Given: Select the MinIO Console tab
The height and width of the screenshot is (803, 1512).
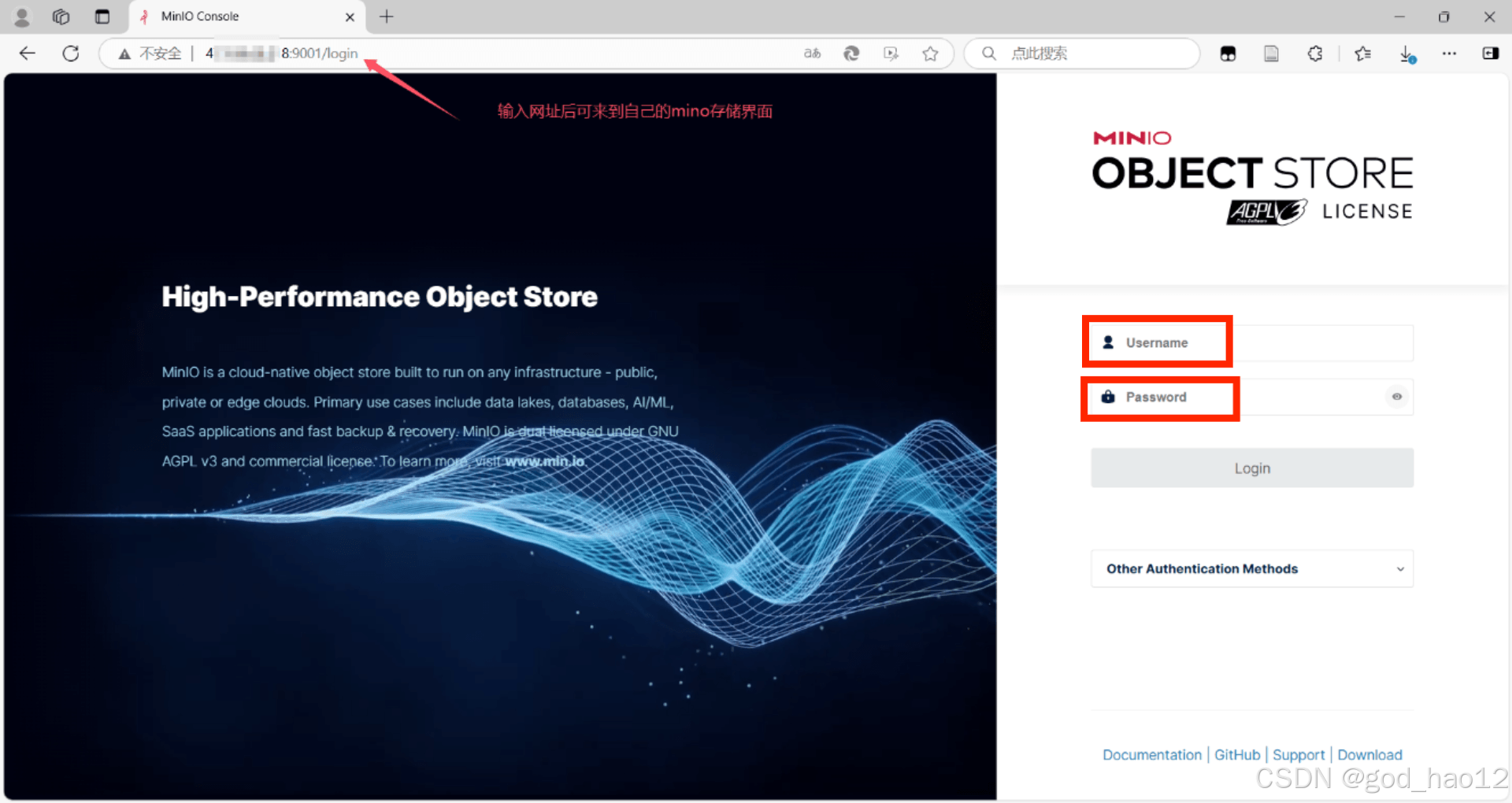Looking at the screenshot, I should 246,17.
